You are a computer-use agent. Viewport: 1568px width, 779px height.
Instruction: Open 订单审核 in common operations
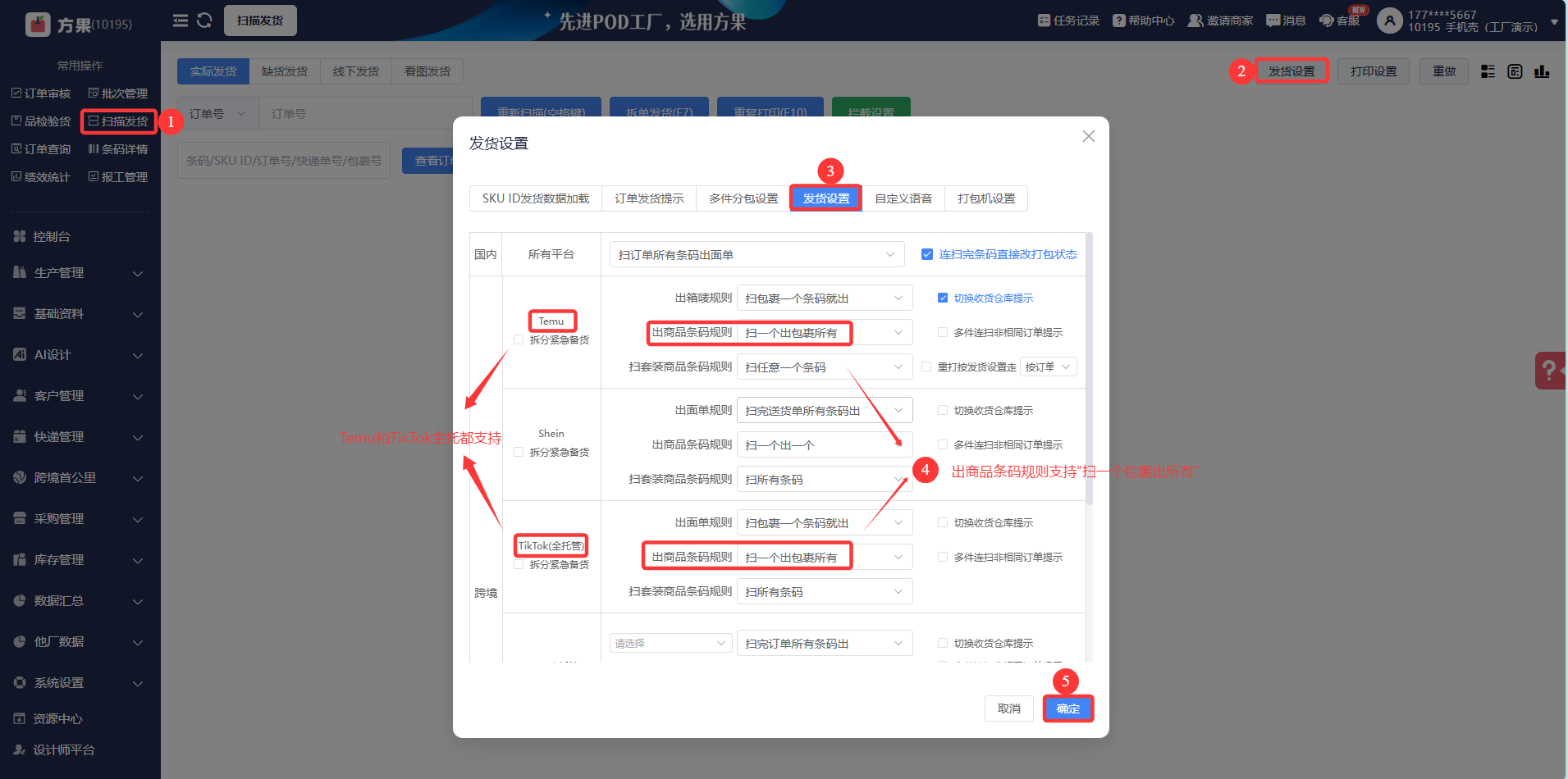click(41, 93)
